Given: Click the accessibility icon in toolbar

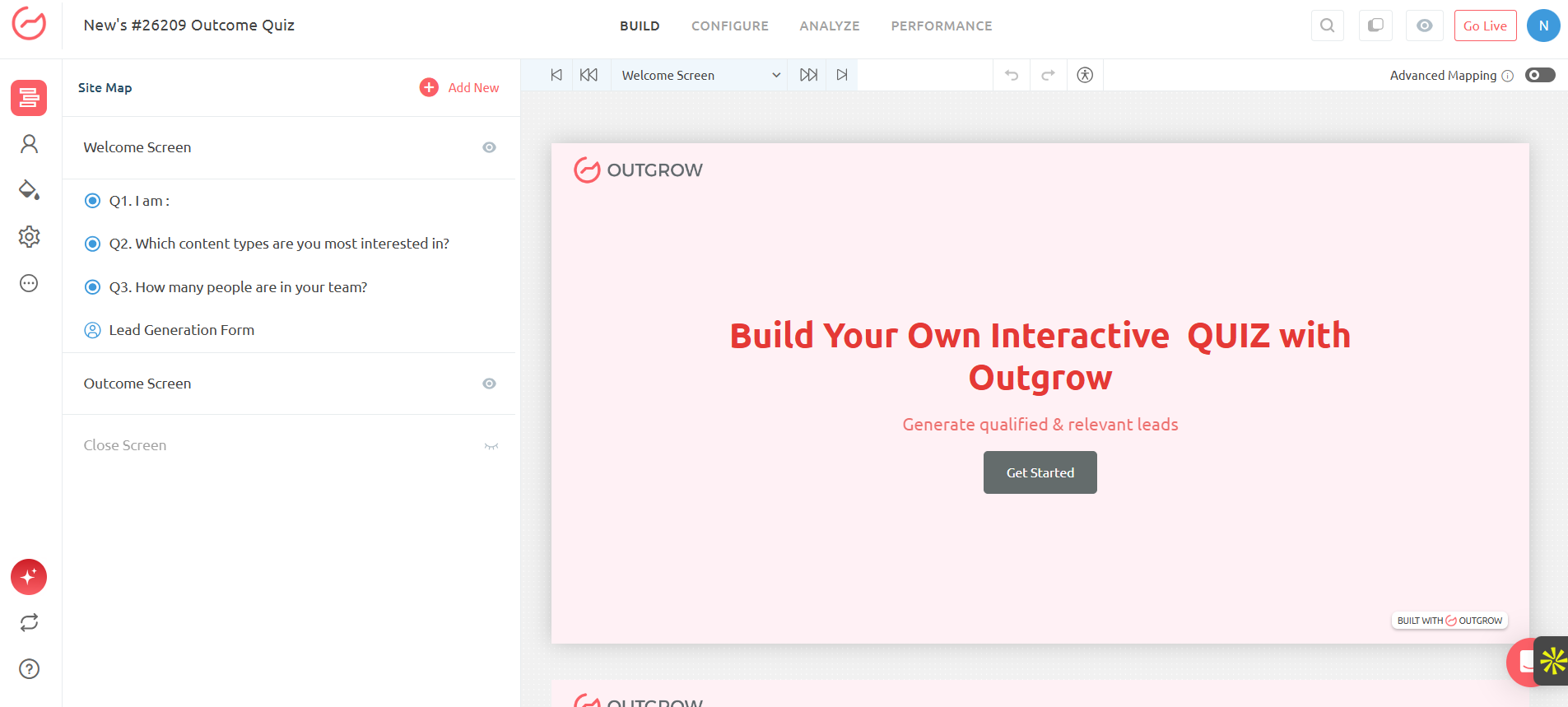Looking at the screenshot, I should (1085, 75).
